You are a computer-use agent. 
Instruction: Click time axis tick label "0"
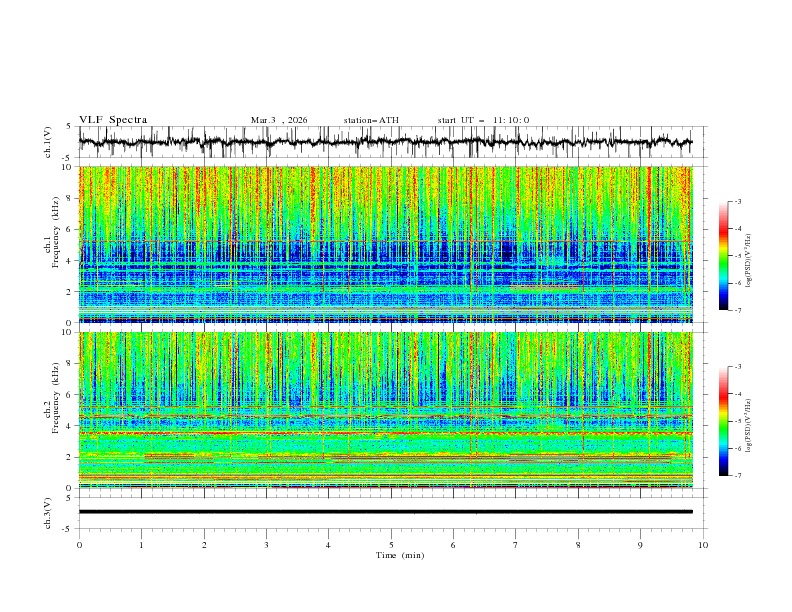79,545
